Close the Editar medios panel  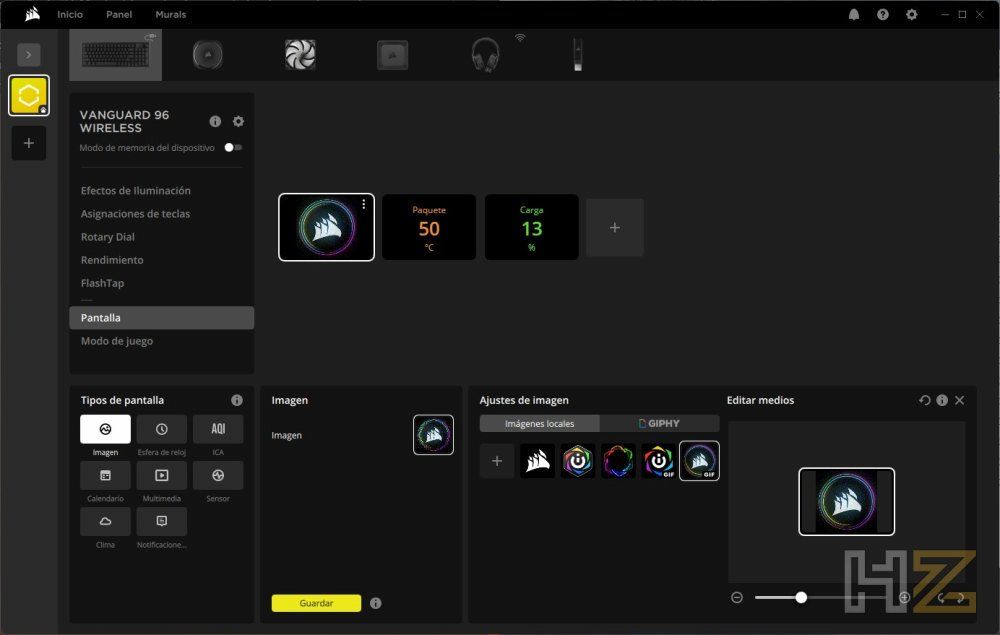[960, 400]
